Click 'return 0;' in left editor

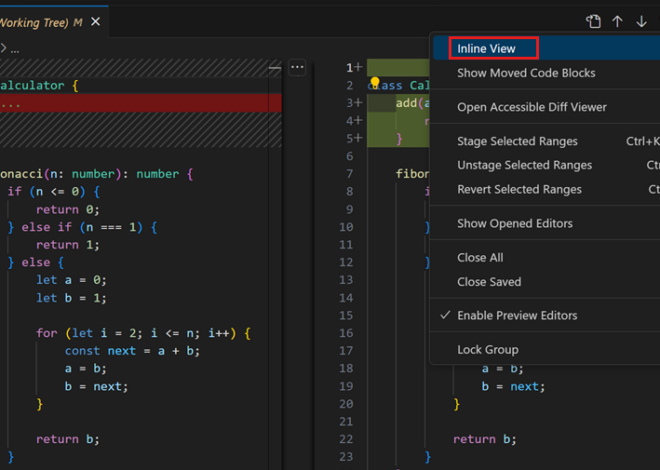(68, 210)
